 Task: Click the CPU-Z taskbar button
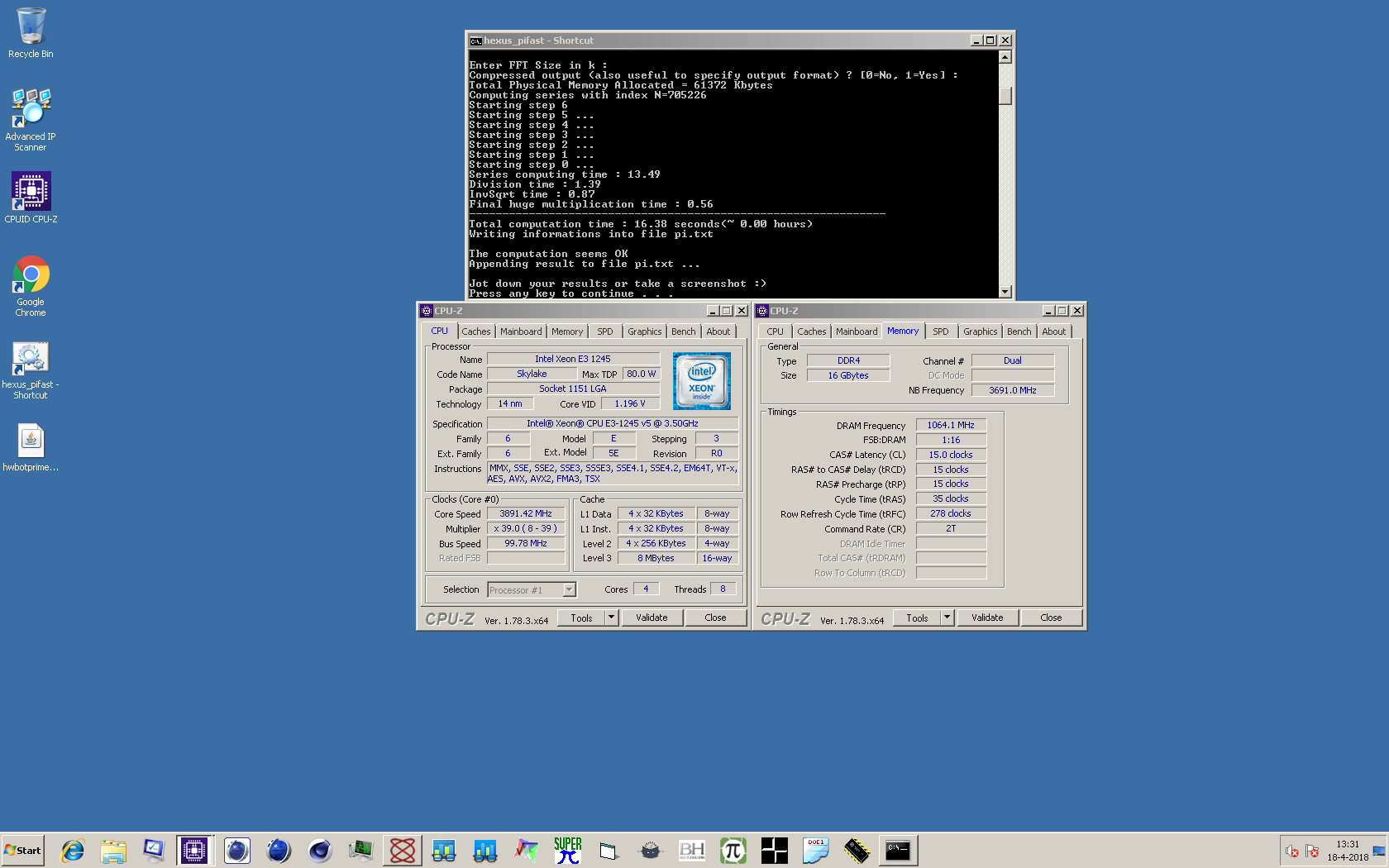point(194,851)
